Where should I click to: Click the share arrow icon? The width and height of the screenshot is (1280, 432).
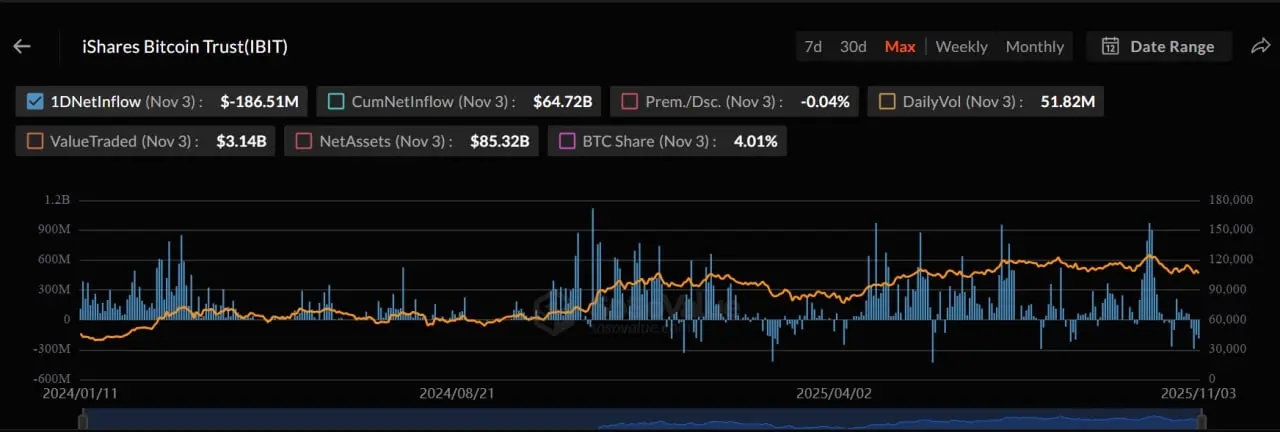point(1260,46)
